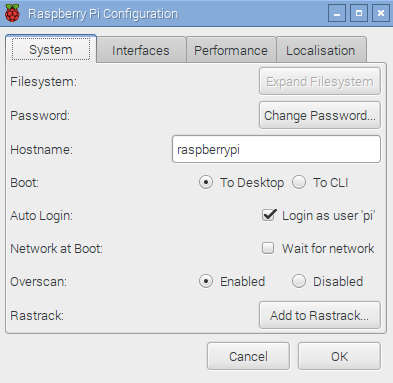The image size is (393, 383).
Task: Minimize the Raspberry Pi Configuration window
Action: coord(337,13)
